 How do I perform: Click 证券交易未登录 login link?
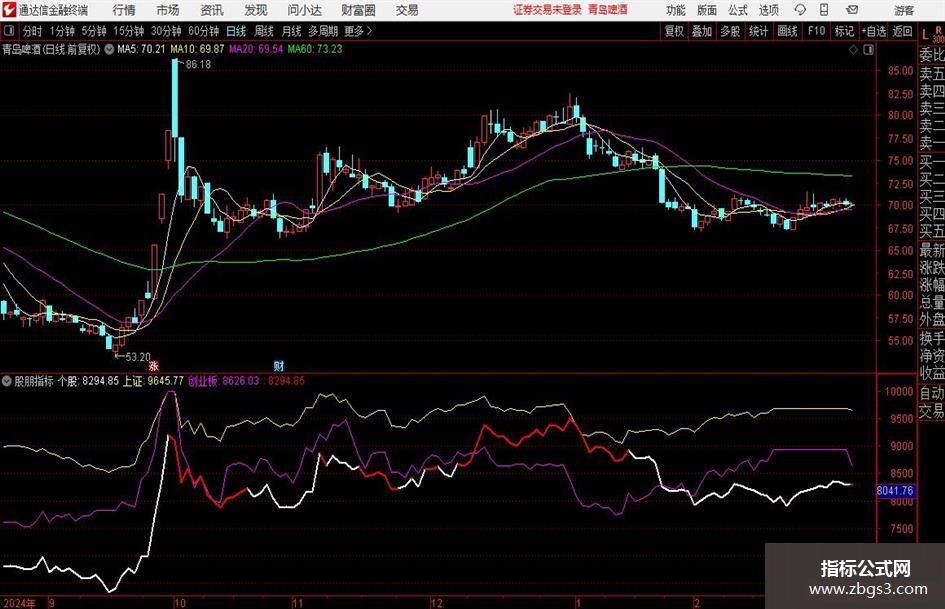coord(547,10)
